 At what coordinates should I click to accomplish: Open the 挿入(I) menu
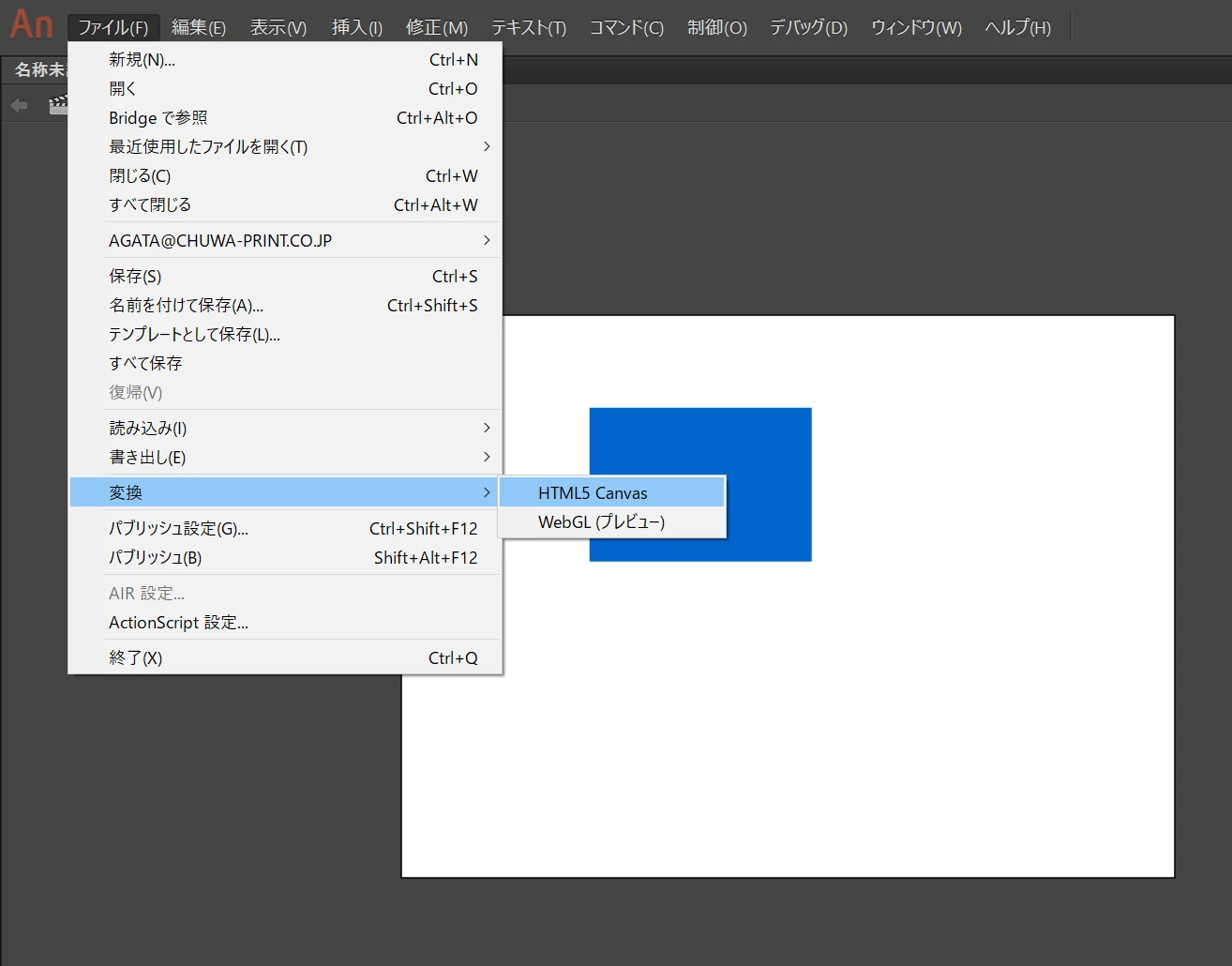[357, 27]
